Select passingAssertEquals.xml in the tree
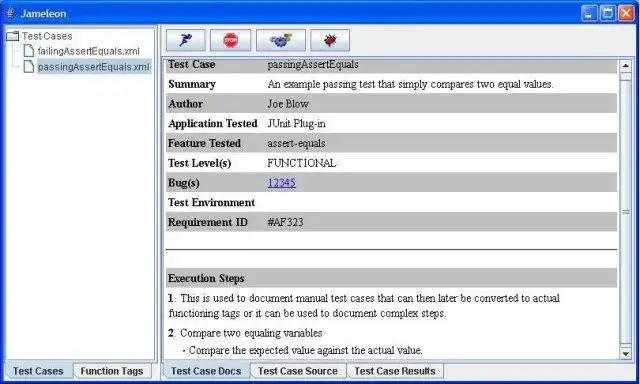Image resolution: width=640 pixels, height=384 pixels. point(94,66)
